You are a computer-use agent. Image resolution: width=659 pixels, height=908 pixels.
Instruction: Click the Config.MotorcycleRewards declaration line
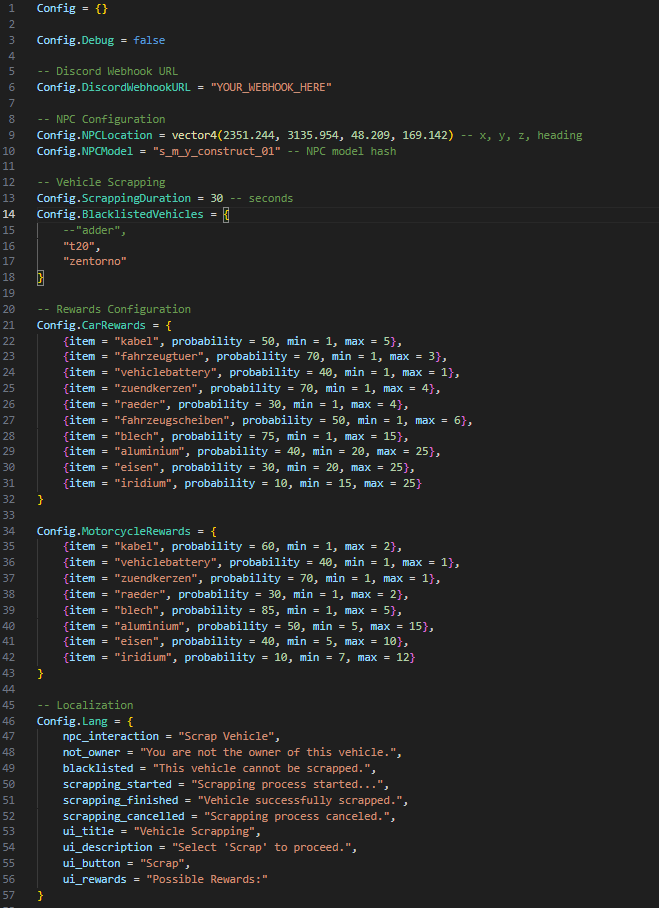(x=127, y=531)
